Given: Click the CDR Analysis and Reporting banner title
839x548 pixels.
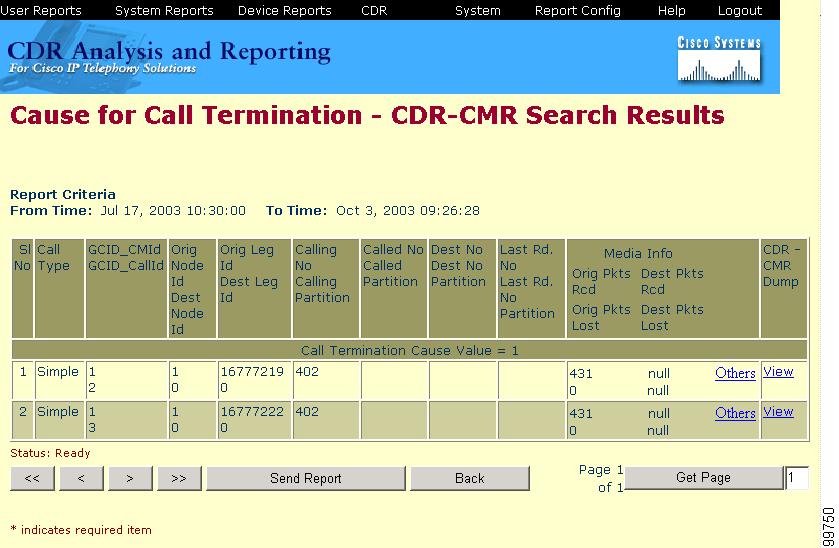Looking at the screenshot, I should pos(169,52).
